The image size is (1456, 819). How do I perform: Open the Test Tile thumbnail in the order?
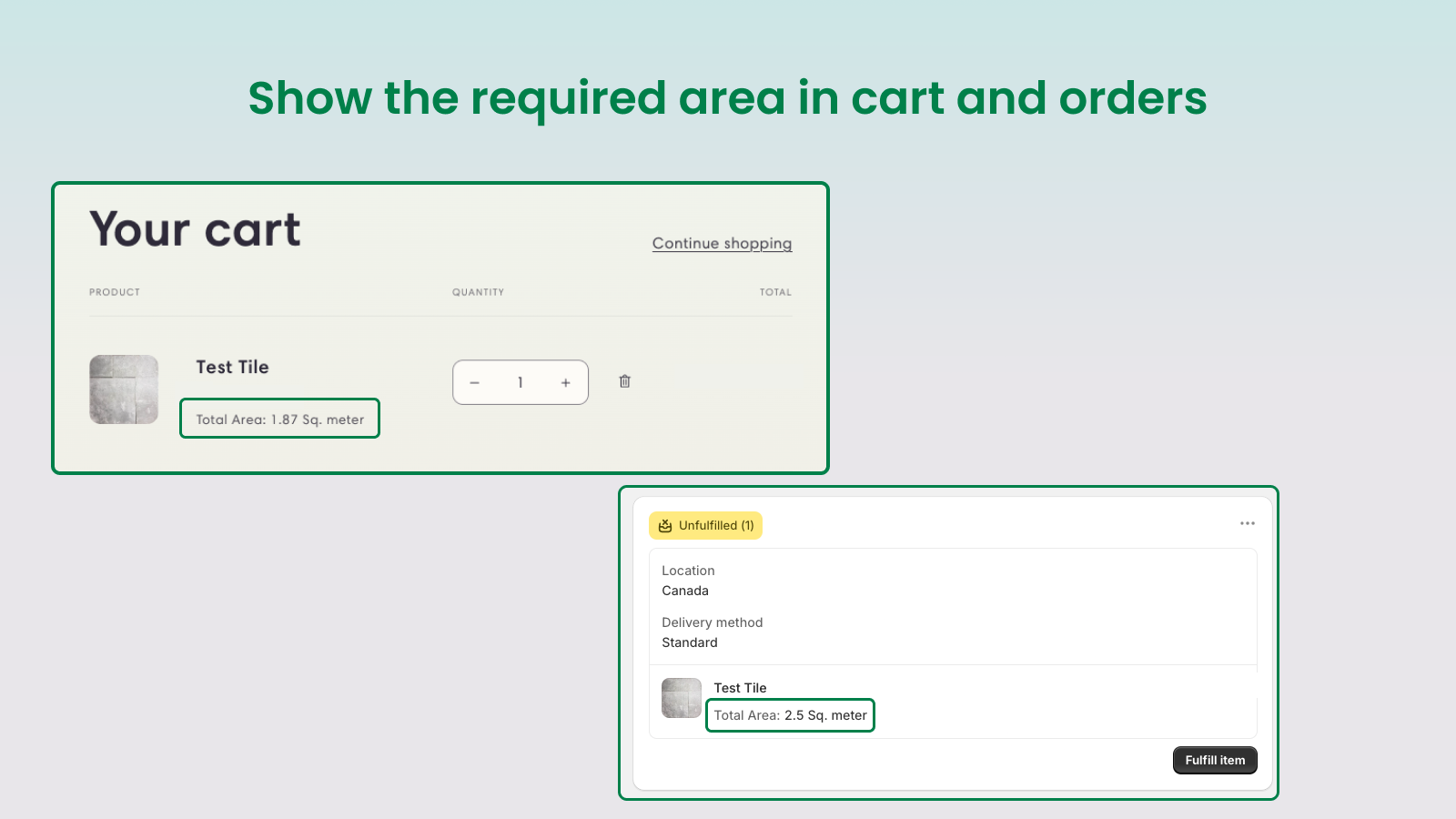[682, 698]
